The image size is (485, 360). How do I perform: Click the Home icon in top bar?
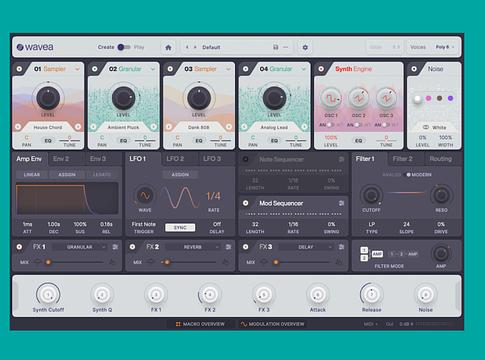(x=168, y=47)
